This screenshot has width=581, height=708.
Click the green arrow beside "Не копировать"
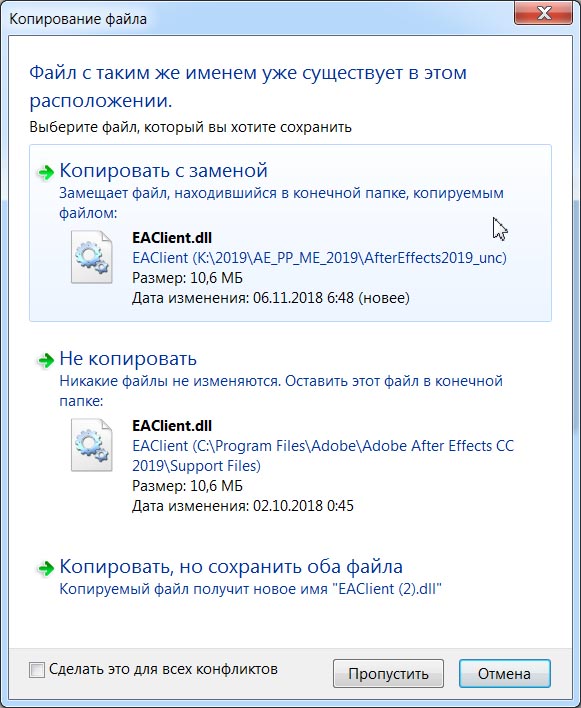[x=46, y=360]
